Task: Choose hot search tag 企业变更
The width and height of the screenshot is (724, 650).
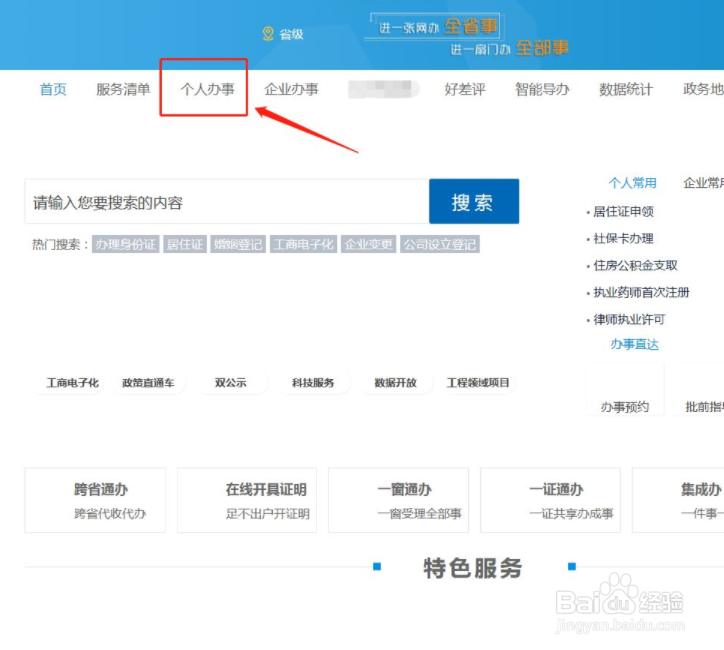Action: pos(368,244)
